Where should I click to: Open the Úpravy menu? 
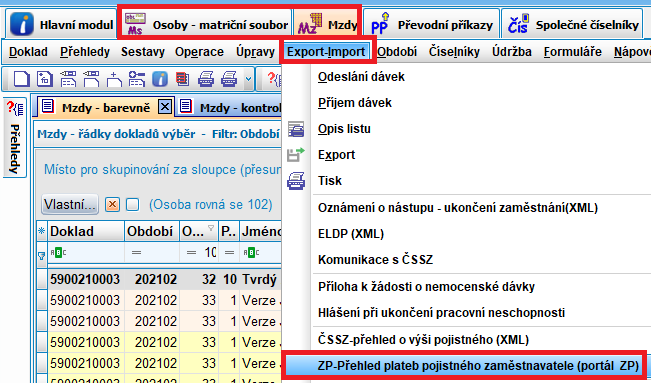click(255, 52)
